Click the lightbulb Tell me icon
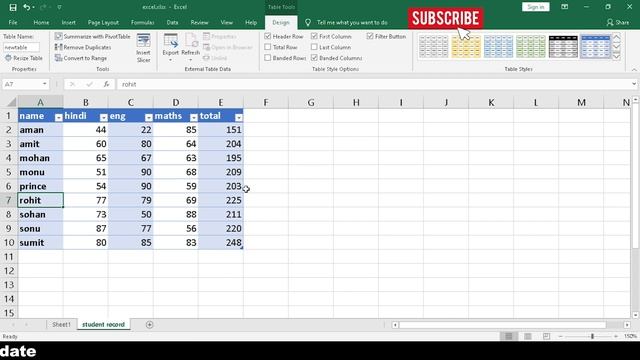Image resolution: width=640 pixels, height=360 pixels. point(308,22)
